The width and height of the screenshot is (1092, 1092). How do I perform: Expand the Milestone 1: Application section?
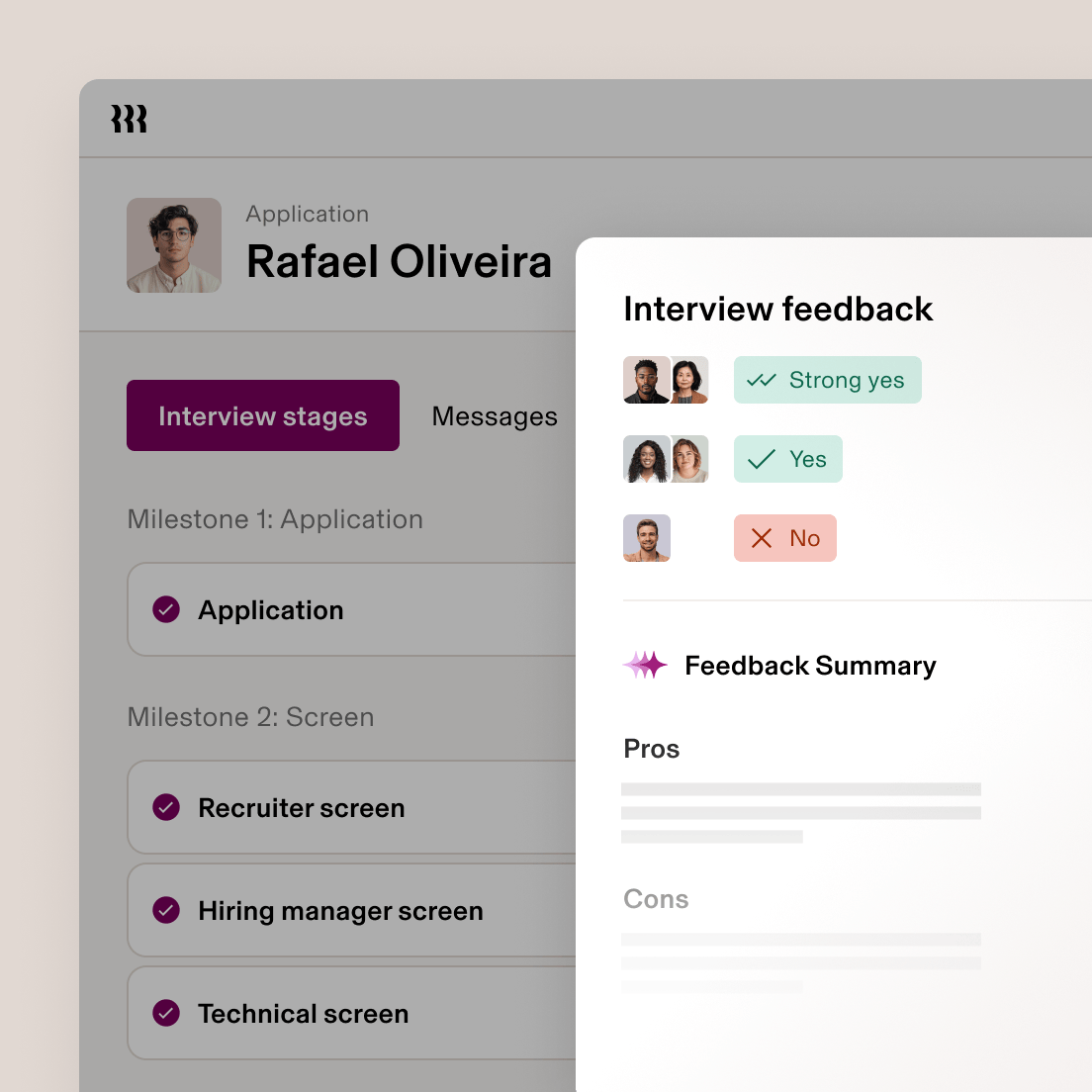click(275, 519)
